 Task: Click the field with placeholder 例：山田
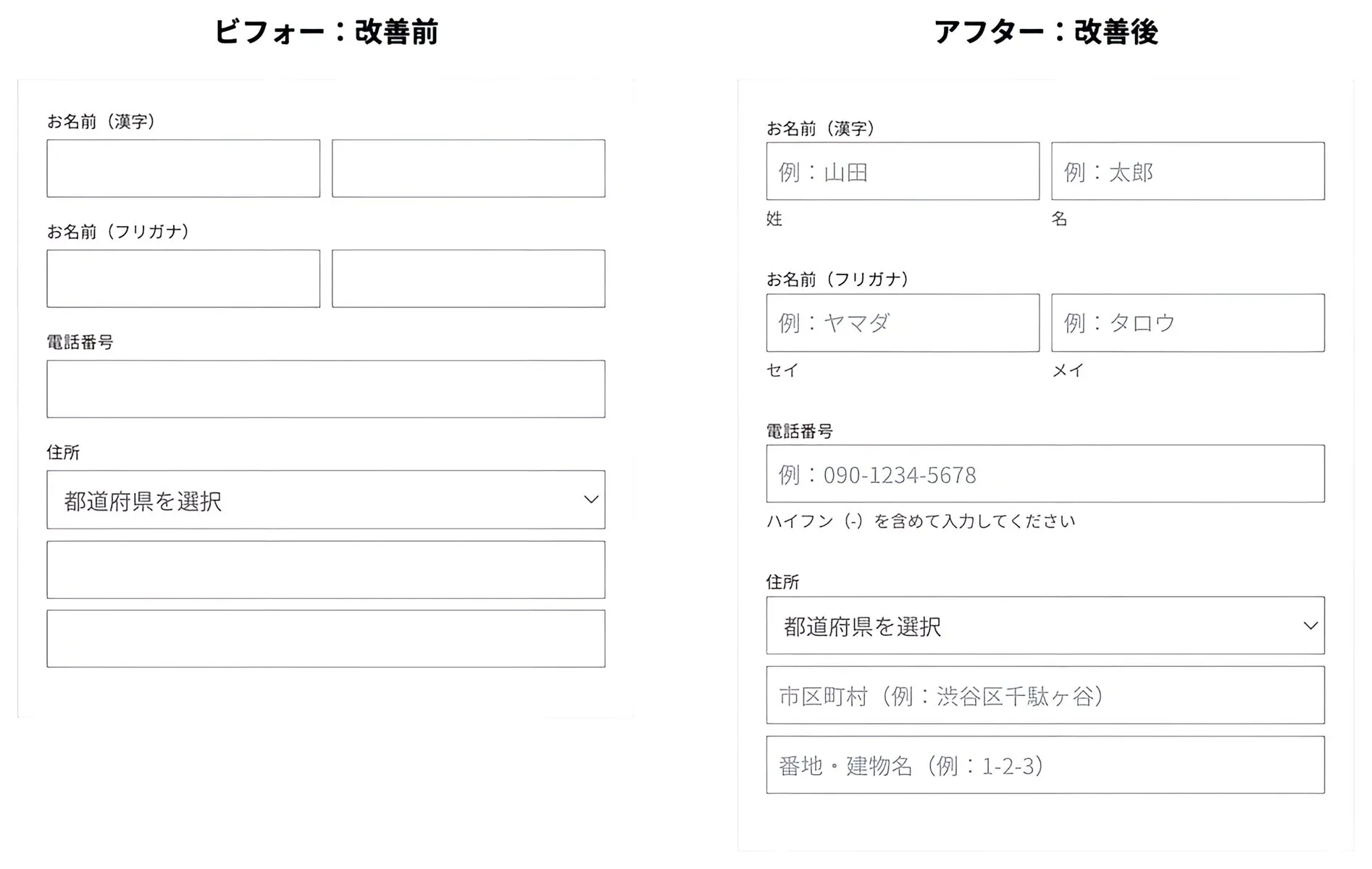[x=903, y=171]
